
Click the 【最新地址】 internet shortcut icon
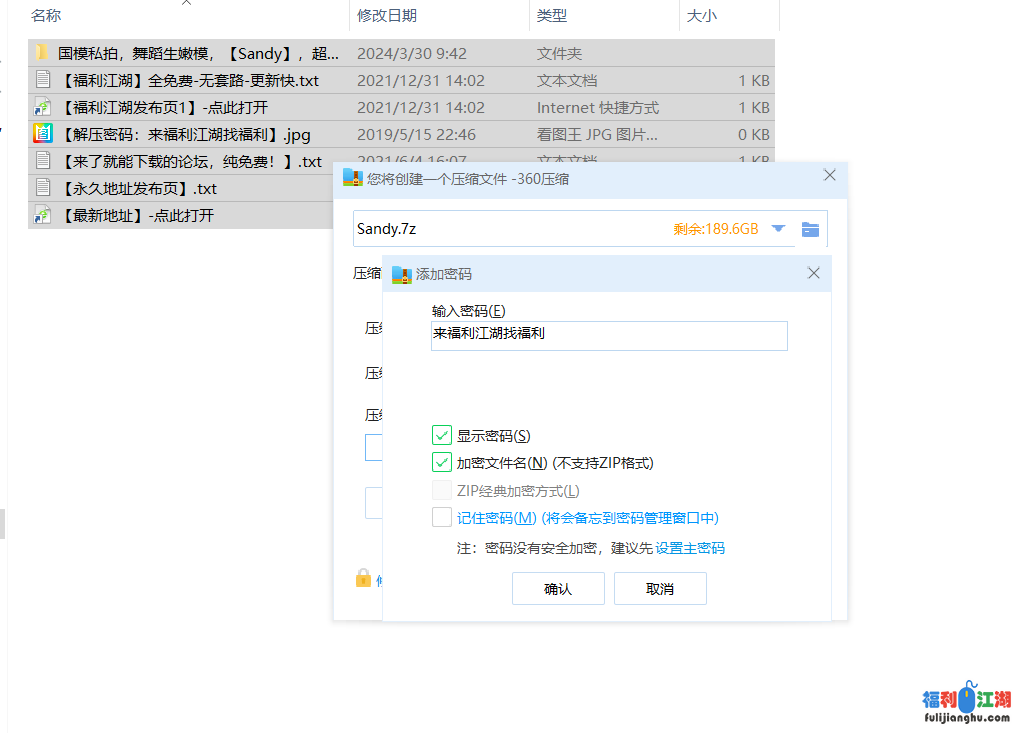tap(42, 215)
